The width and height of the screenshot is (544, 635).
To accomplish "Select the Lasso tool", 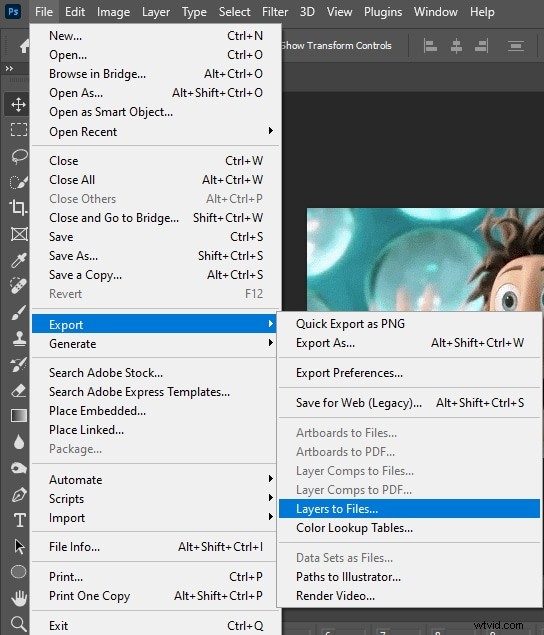I will [19, 156].
